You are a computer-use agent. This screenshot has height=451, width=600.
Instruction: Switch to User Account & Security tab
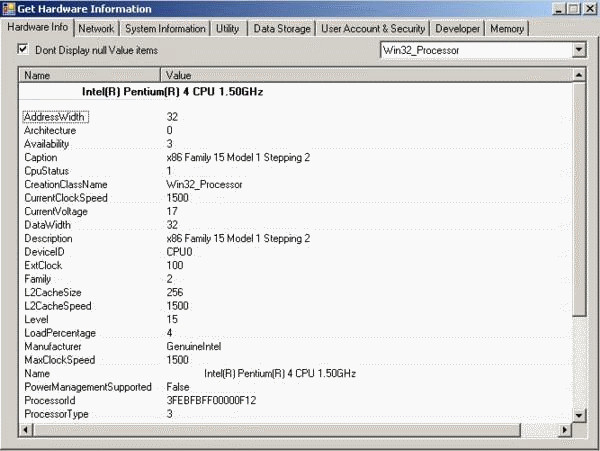click(373, 29)
